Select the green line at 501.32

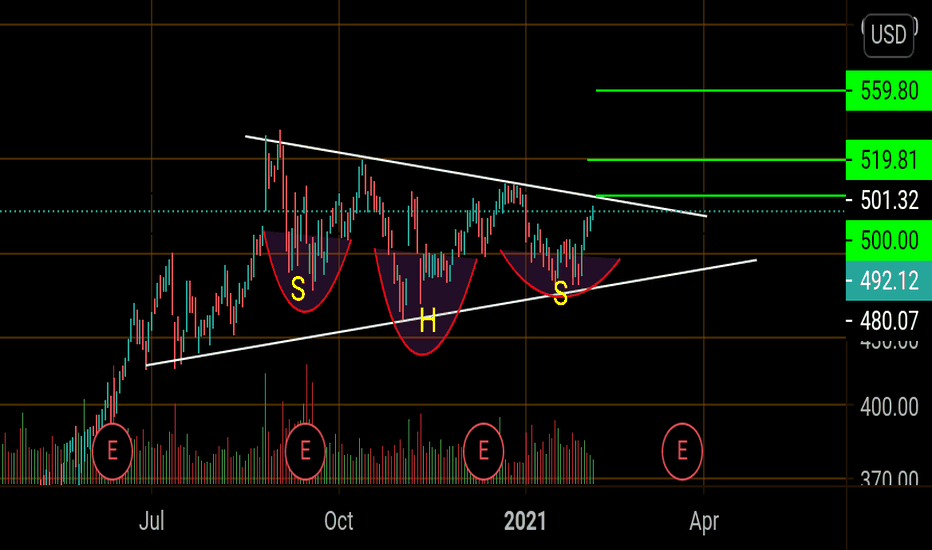click(x=720, y=195)
